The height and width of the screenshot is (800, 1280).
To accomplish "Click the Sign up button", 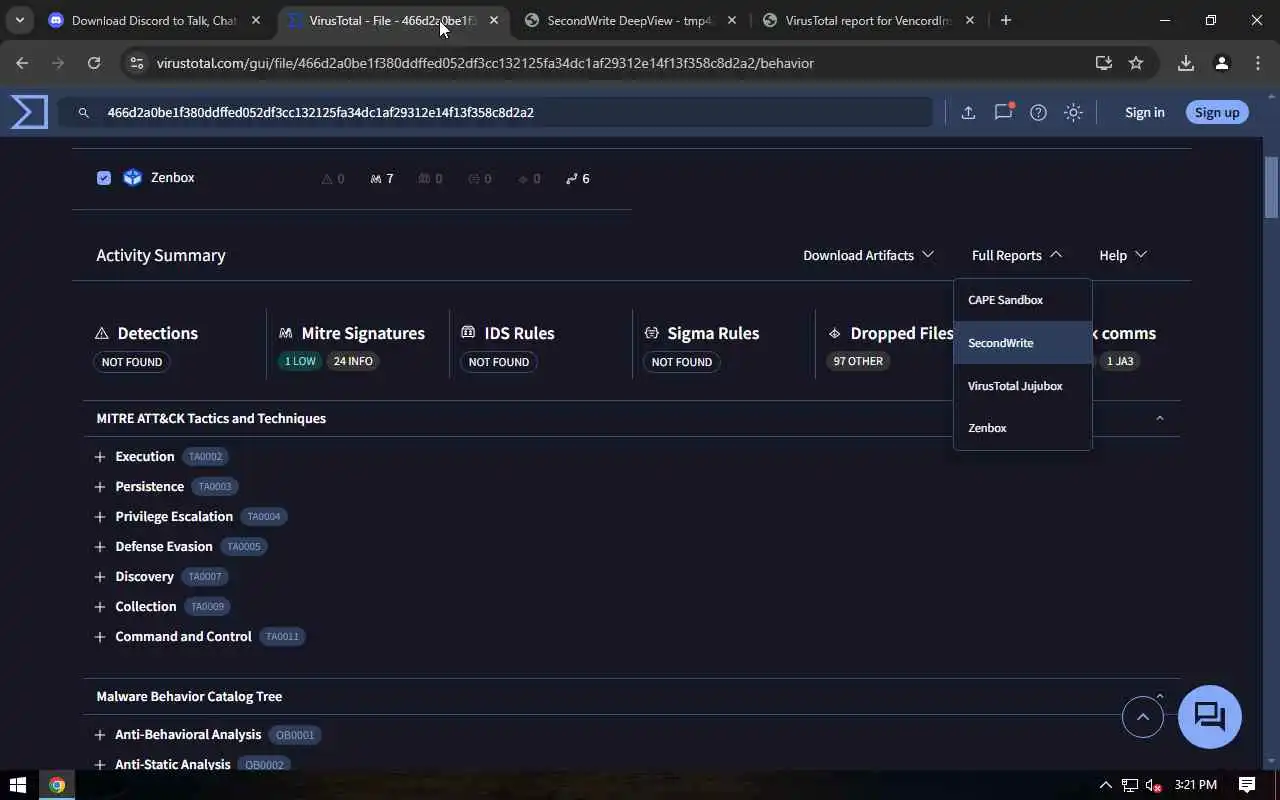I will pyautogui.click(x=1217, y=112).
